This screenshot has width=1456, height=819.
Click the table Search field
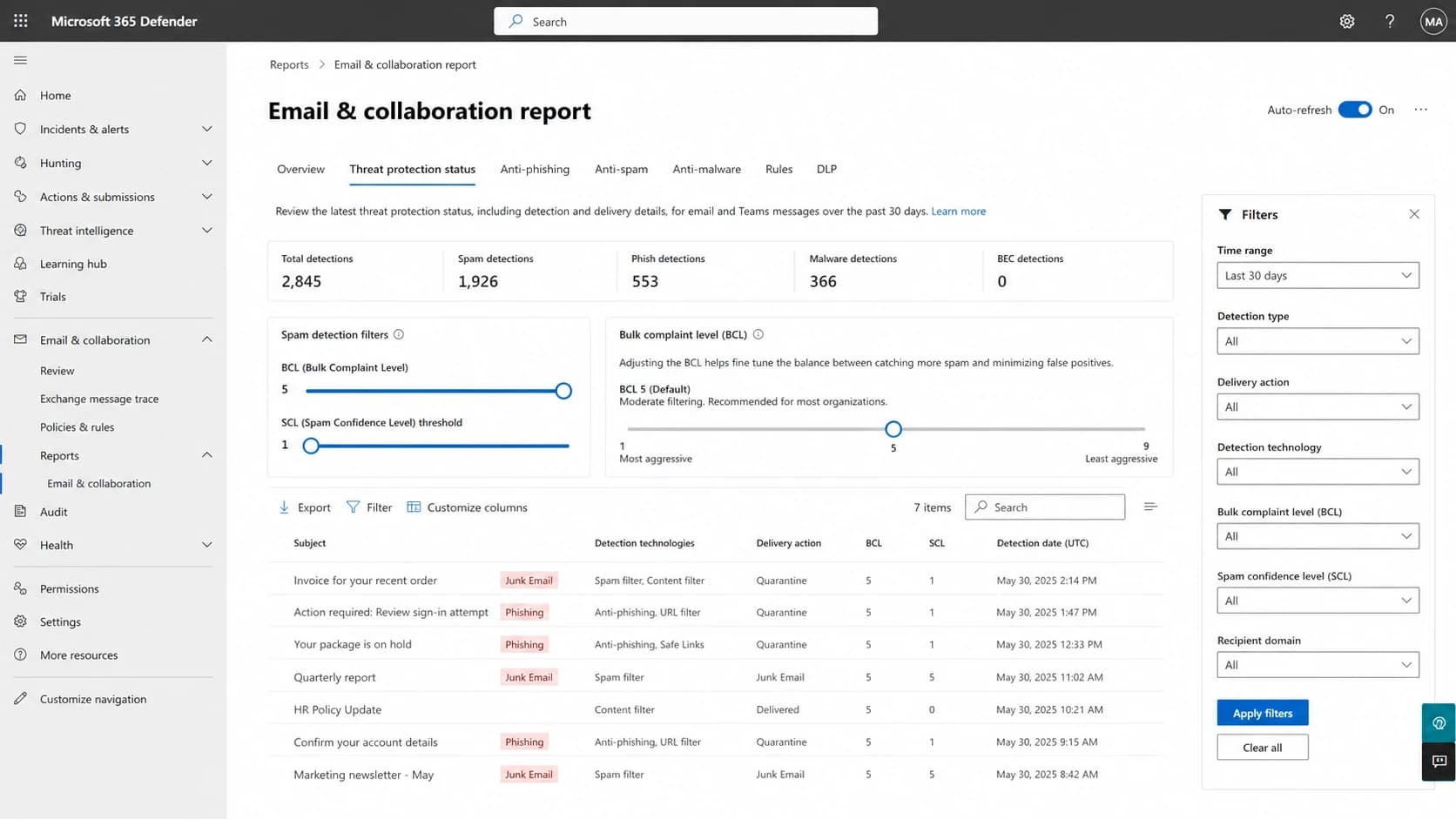1045,507
